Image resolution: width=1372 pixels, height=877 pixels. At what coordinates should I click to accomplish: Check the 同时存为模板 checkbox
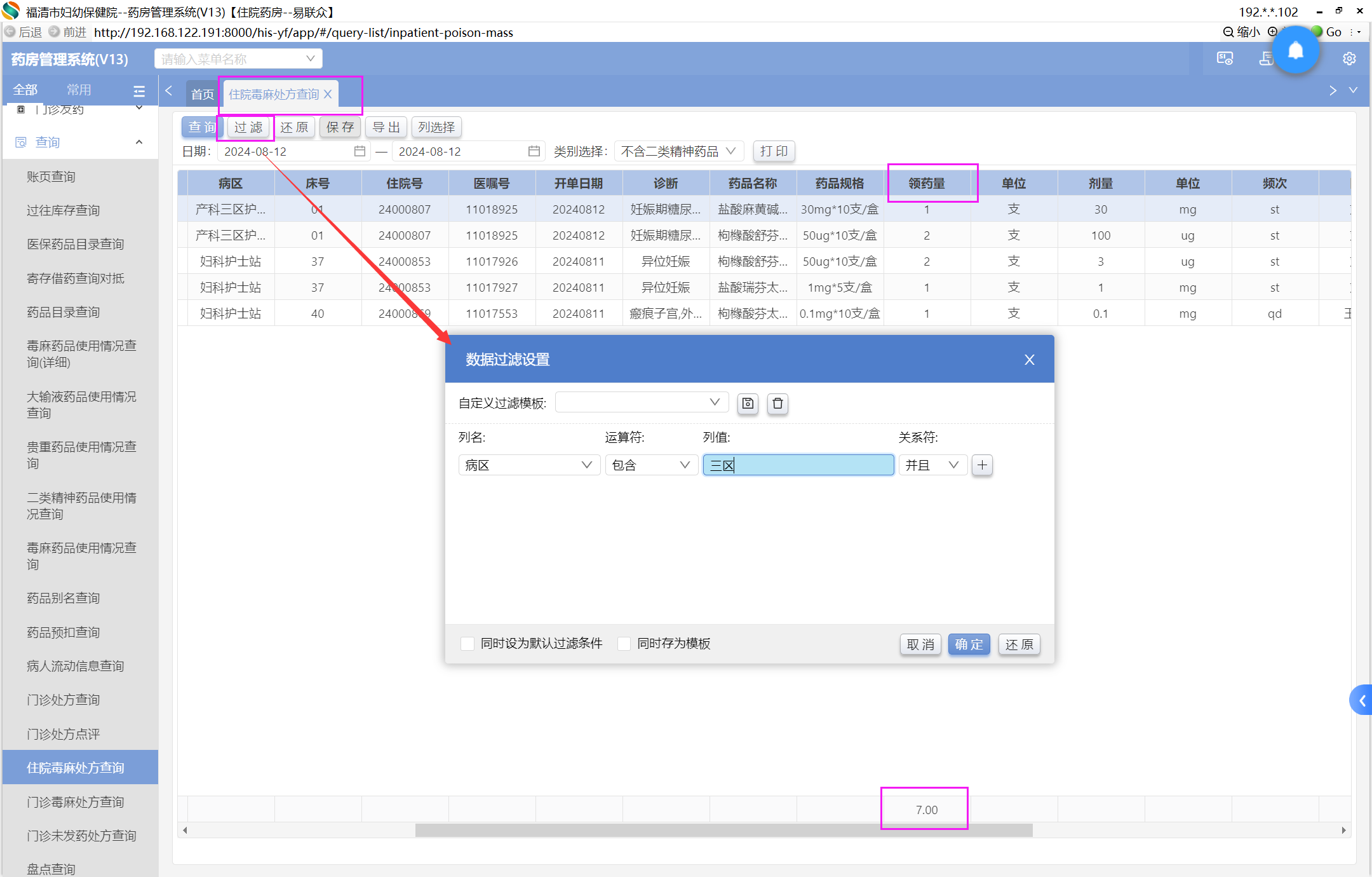pos(624,644)
